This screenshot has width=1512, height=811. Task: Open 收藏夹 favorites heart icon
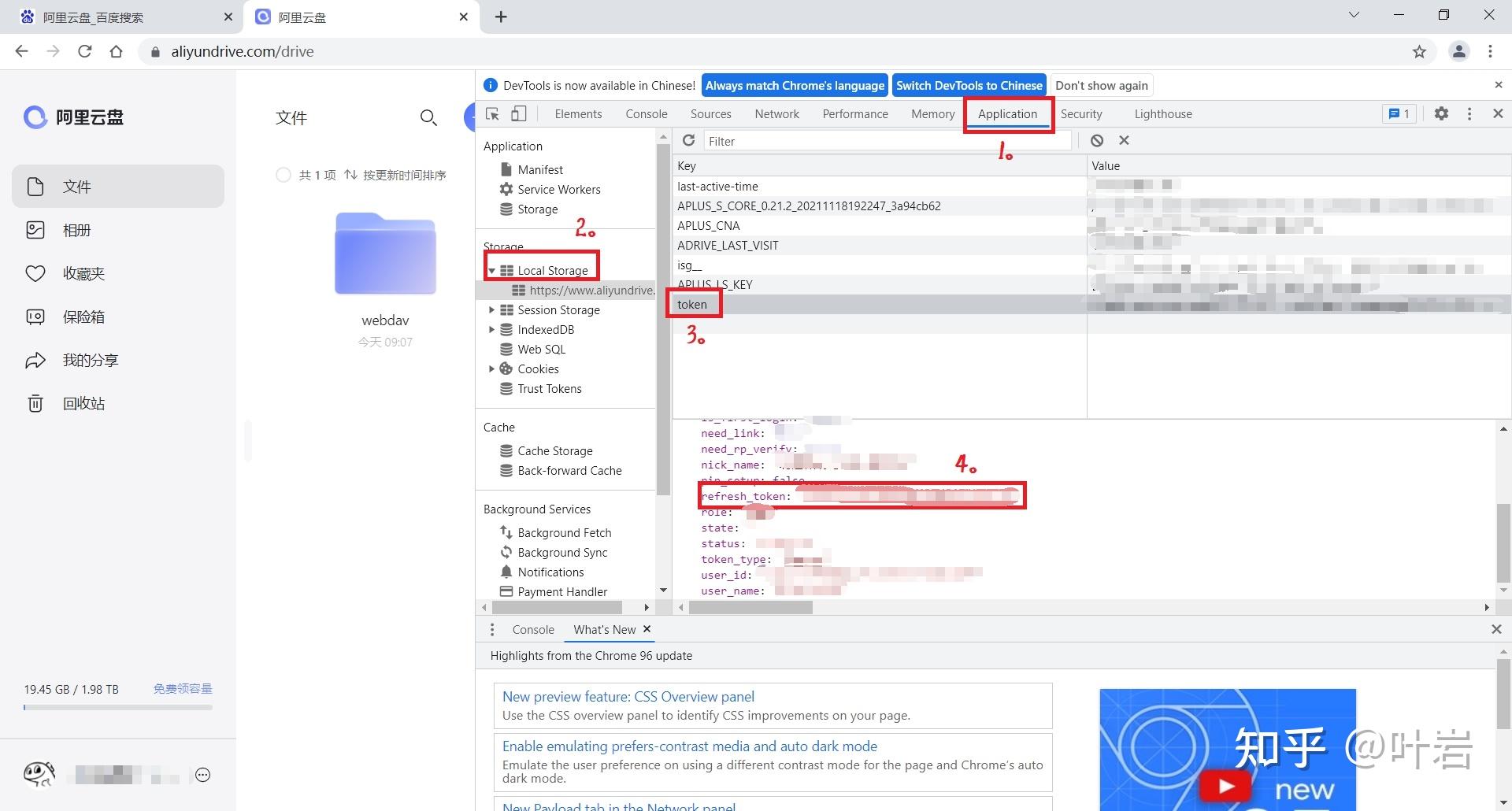coord(35,273)
